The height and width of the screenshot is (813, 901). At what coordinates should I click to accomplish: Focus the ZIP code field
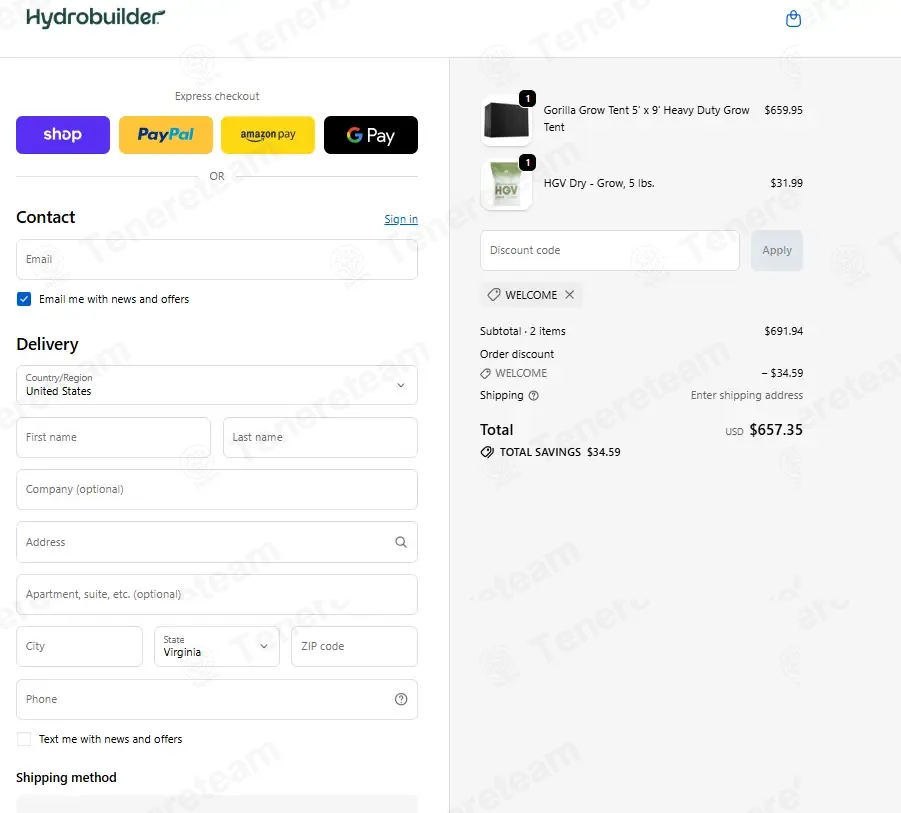point(355,646)
